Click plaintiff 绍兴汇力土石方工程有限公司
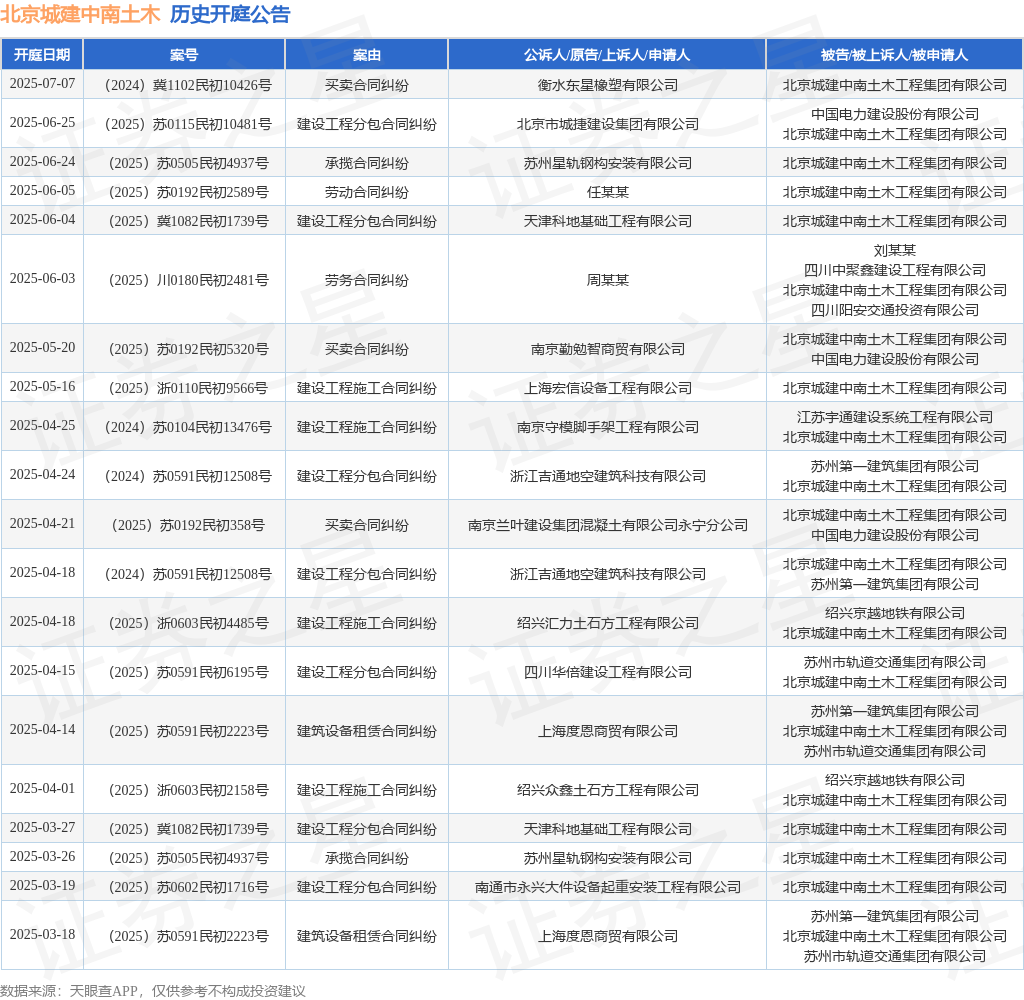1024x1000 pixels. point(607,623)
